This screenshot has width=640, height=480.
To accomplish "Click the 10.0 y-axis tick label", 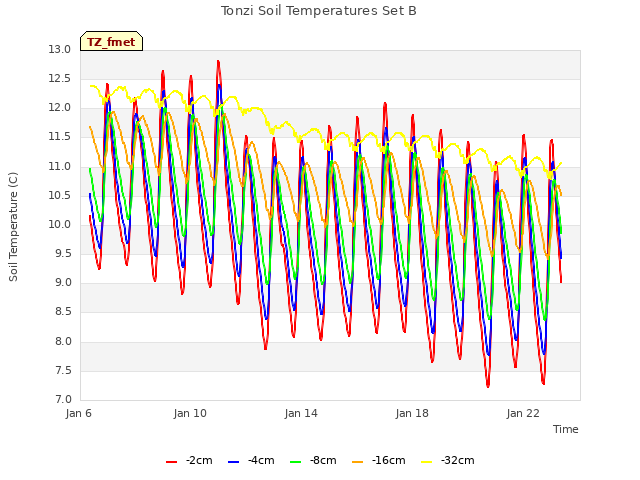I will point(60,224).
